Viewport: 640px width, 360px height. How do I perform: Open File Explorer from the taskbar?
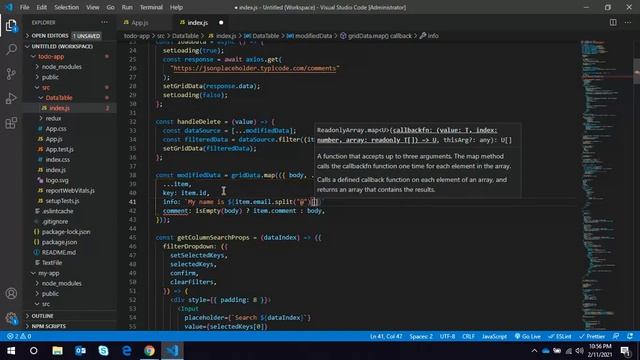tap(57, 351)
